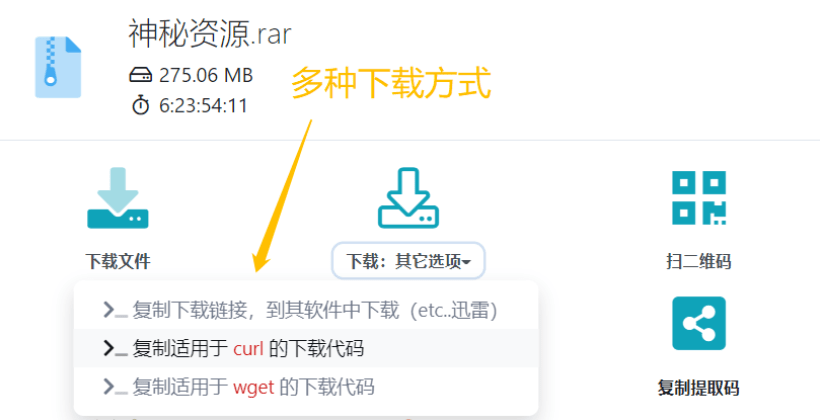Select 复制适用于 curl 的下载代码
Screen dimensions: 820x420
(x=306, y=348)
